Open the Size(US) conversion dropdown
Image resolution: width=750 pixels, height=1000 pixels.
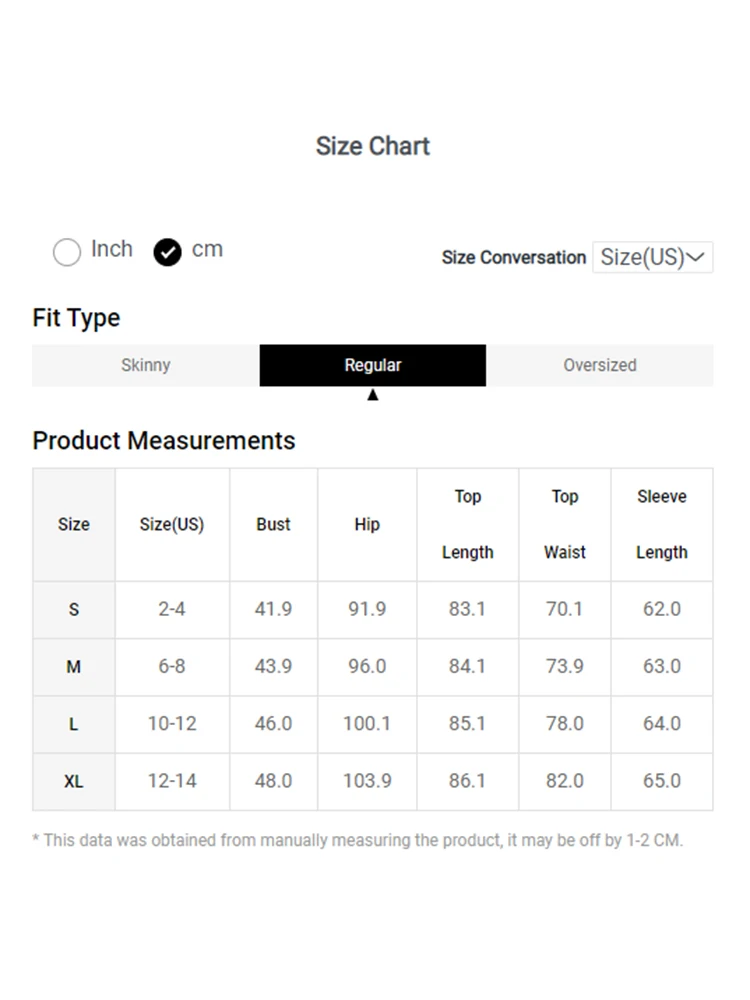pyautogui.click(x=652, y=257)
